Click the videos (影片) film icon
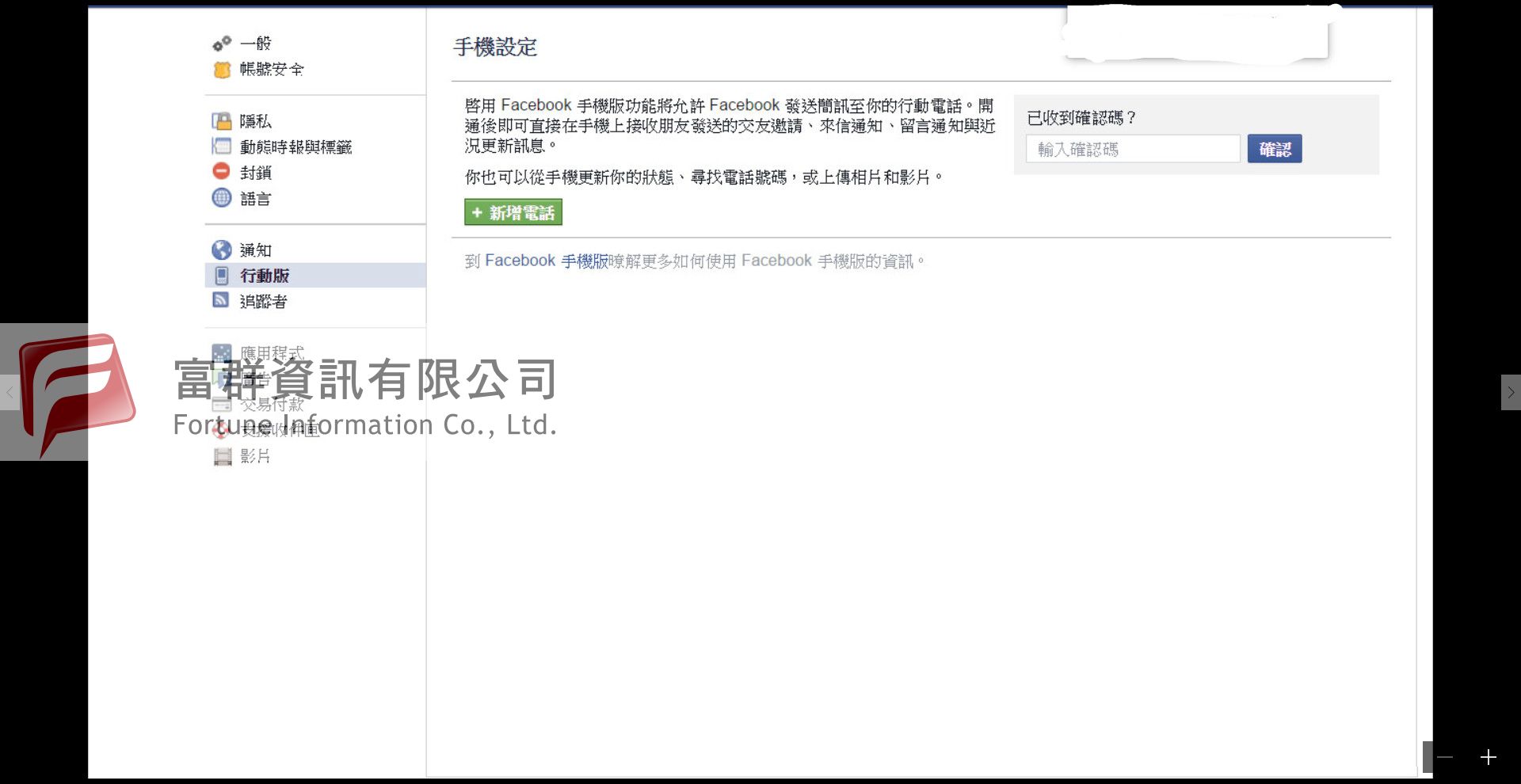This screenshot has width=1521, height=784. [x=223, y=457]
